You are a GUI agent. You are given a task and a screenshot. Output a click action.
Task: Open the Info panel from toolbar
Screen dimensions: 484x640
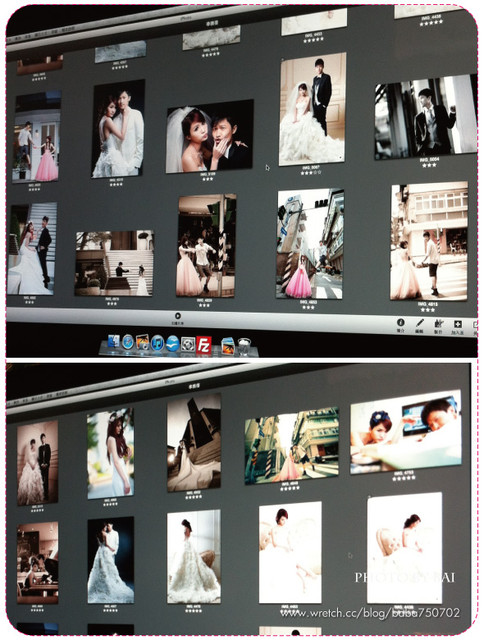point(400,322)
